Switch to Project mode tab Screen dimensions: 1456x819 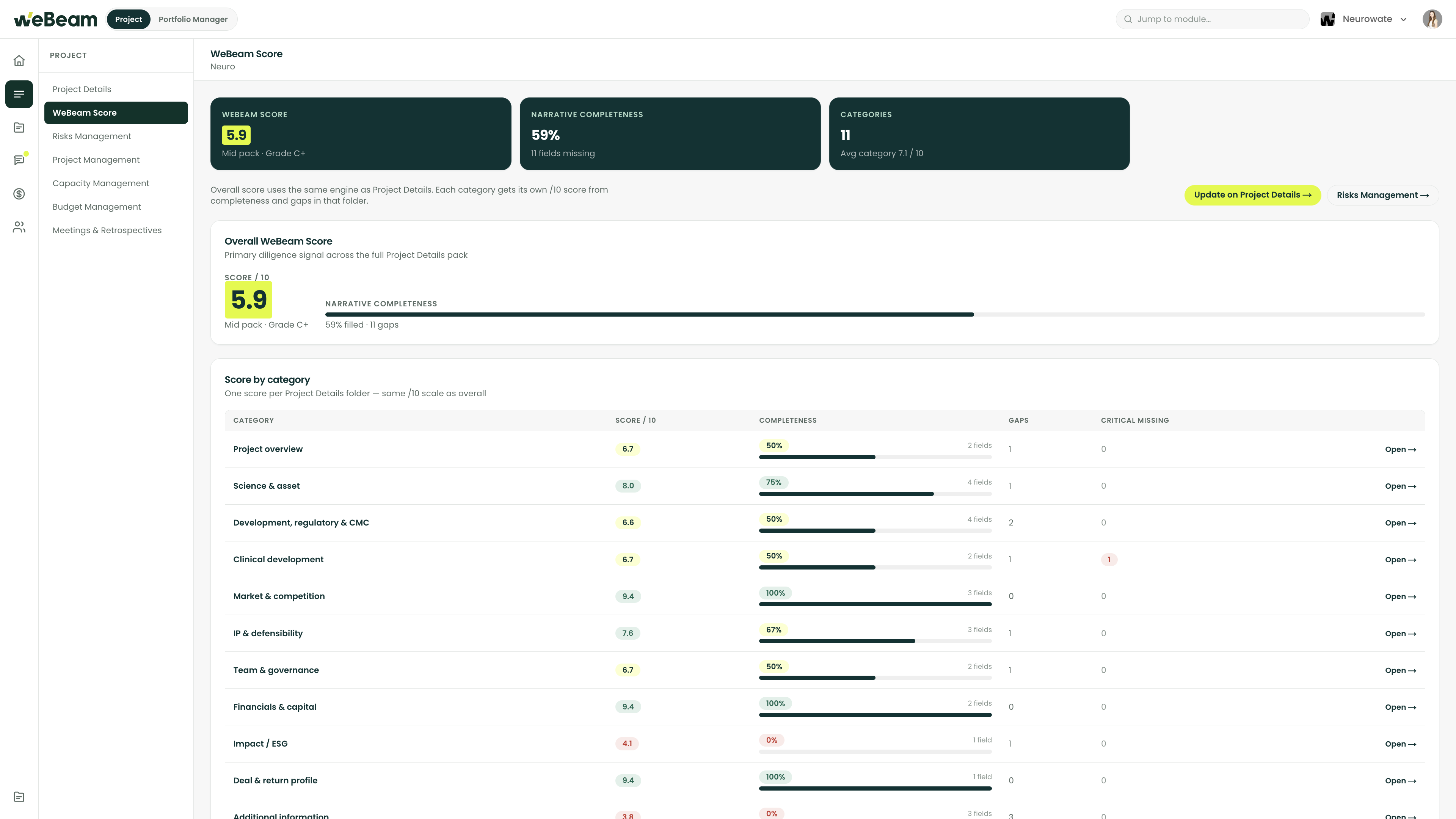[x=128, y=19]
